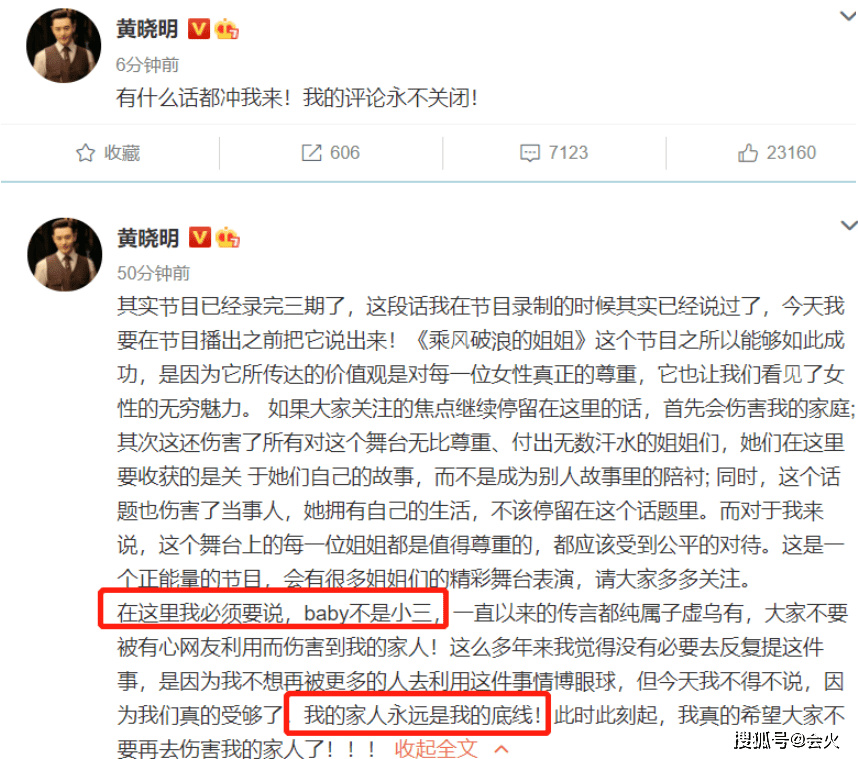Click the 23160 likes count
This screenshot has width=858, height=759.
tap(791, 153)
